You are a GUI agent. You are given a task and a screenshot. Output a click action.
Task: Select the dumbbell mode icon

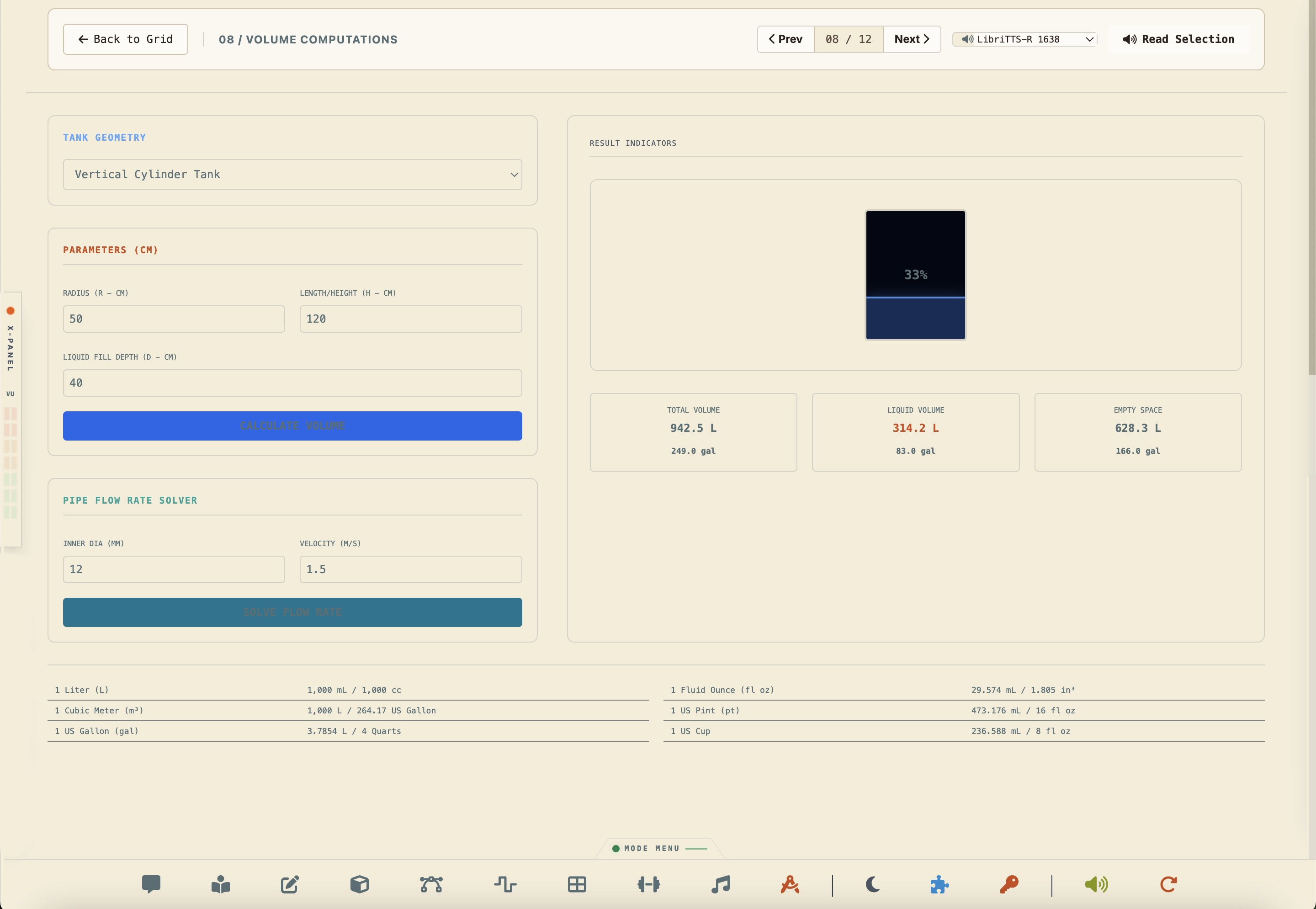pos(648,884)
